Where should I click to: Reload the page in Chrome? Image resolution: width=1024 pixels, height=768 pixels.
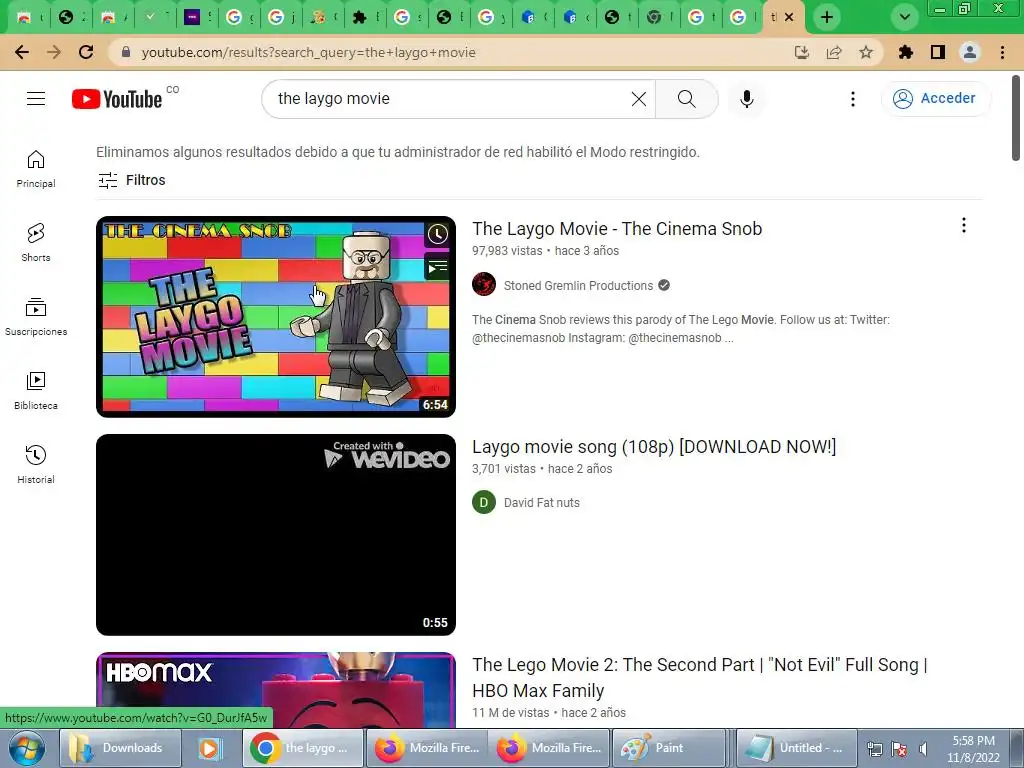pos(86,52)
